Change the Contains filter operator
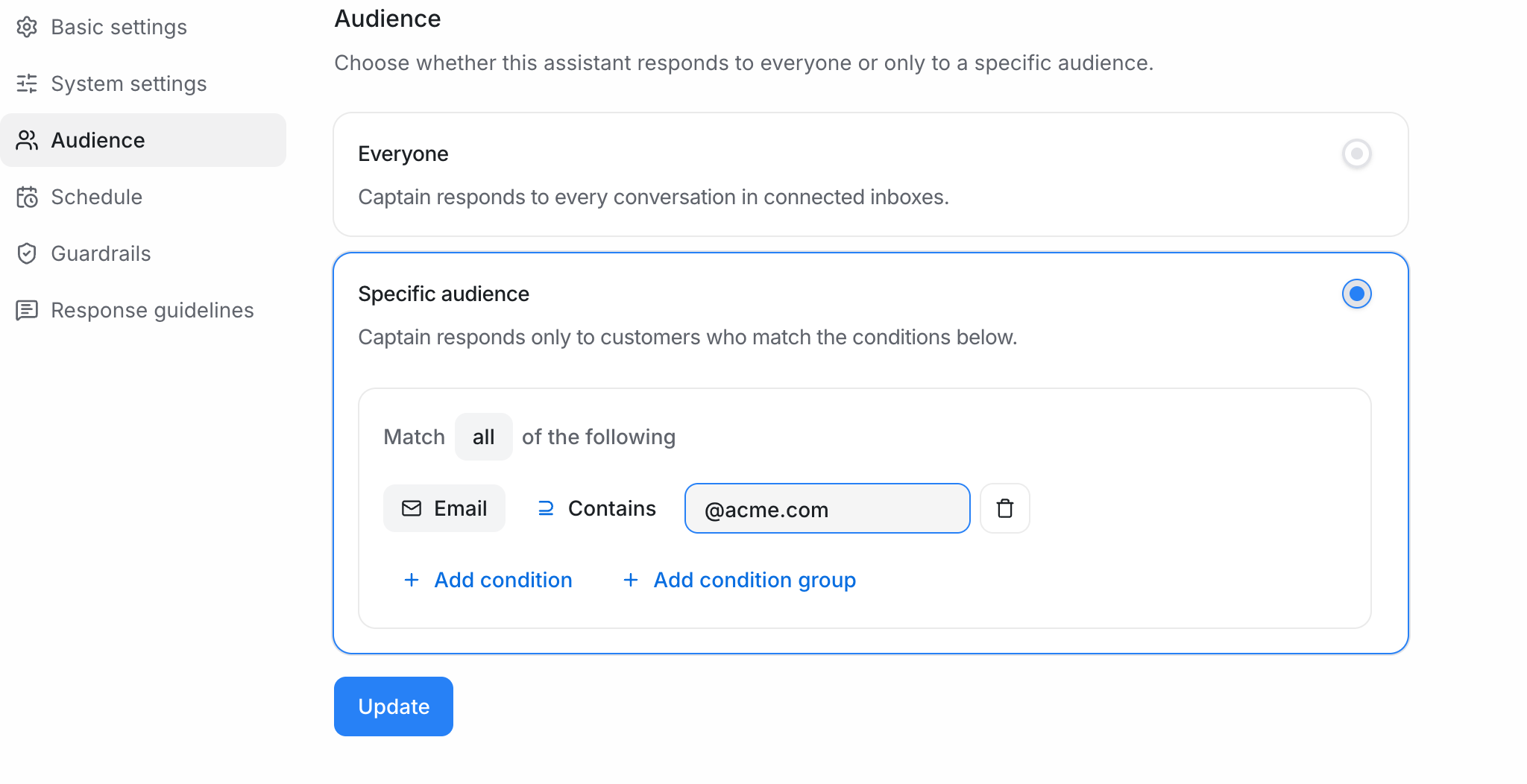This screenshot has width=1527, height=784. point(596,508)
